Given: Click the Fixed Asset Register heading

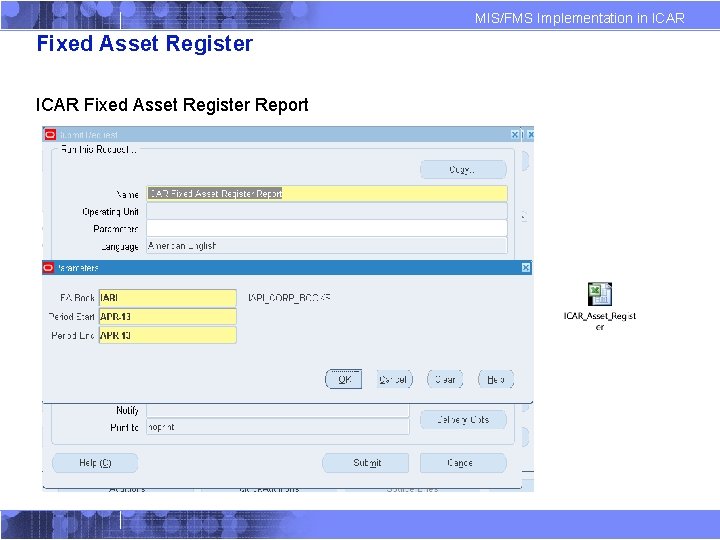Looking at the screenshot, I should coord(145,44).
